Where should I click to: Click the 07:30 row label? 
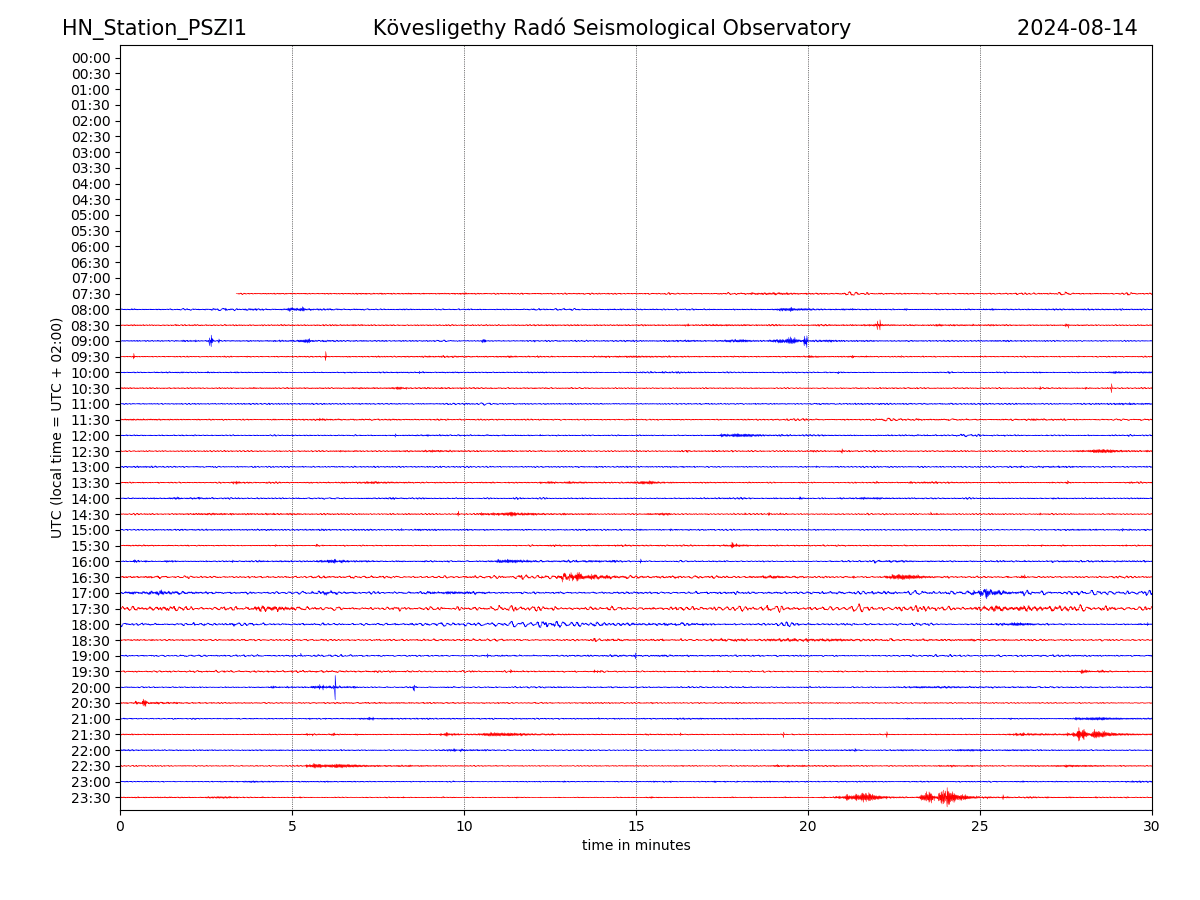(x=90, y=294)
